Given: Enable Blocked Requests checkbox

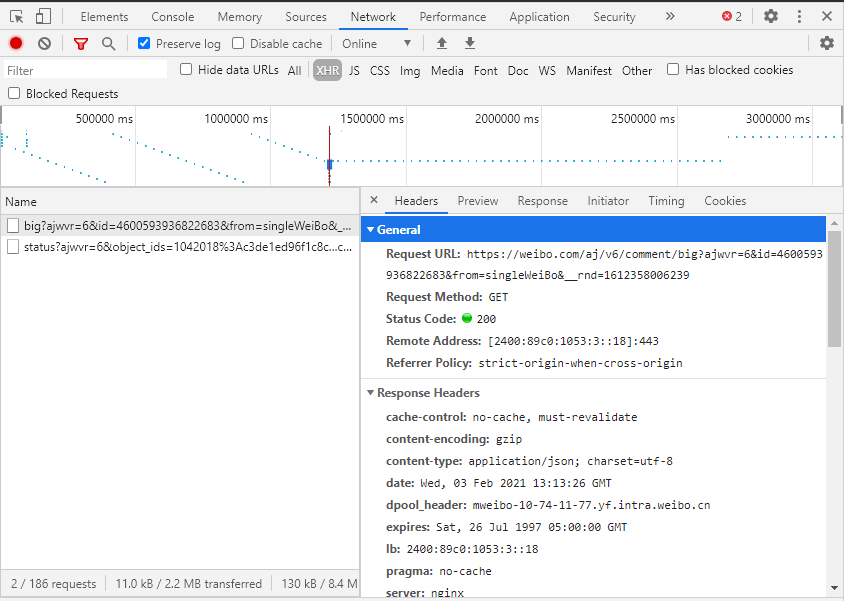Looking at the screenshot, I should (x=14, y=94).
